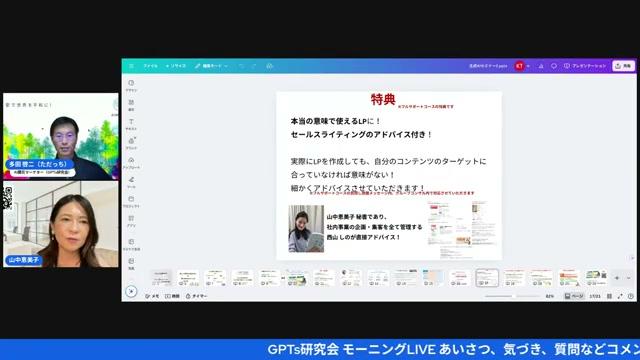Open the 時間 duration option

172,296
